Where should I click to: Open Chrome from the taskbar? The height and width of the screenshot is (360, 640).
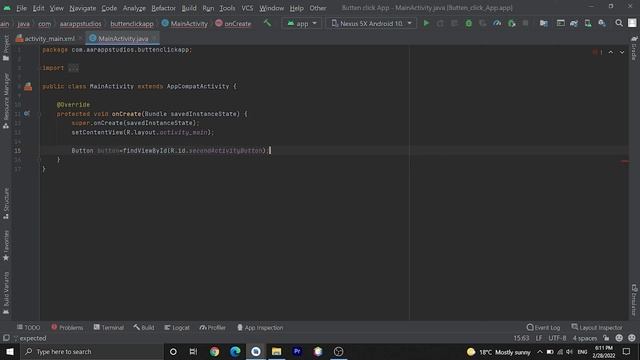point(214,351)
